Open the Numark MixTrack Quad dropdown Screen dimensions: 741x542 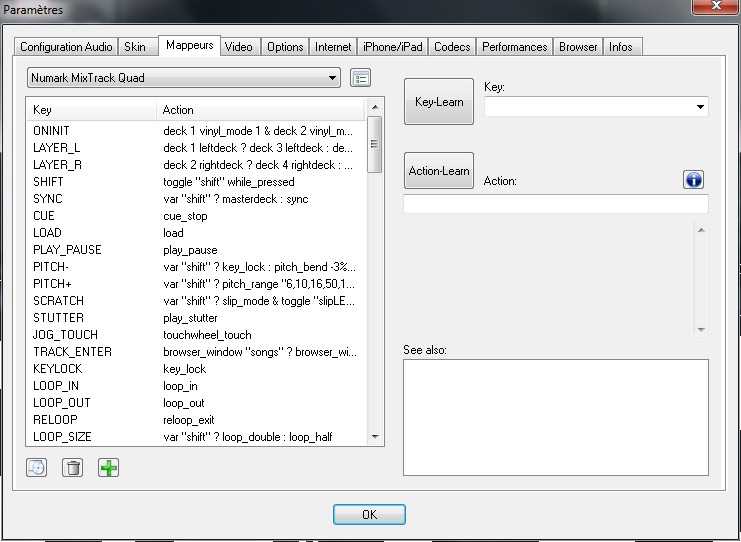pyautogui.click(x=184, y=78)
